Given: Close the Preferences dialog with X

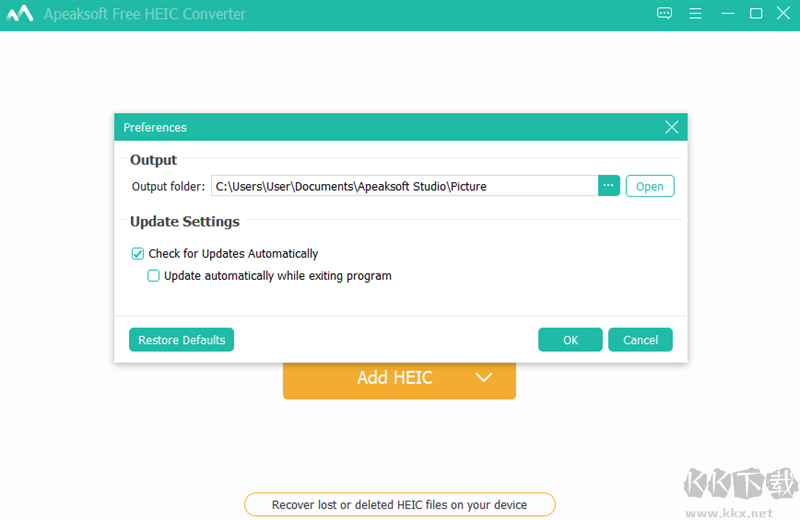Looking at the screenshot, I should (x=672, y=127).
